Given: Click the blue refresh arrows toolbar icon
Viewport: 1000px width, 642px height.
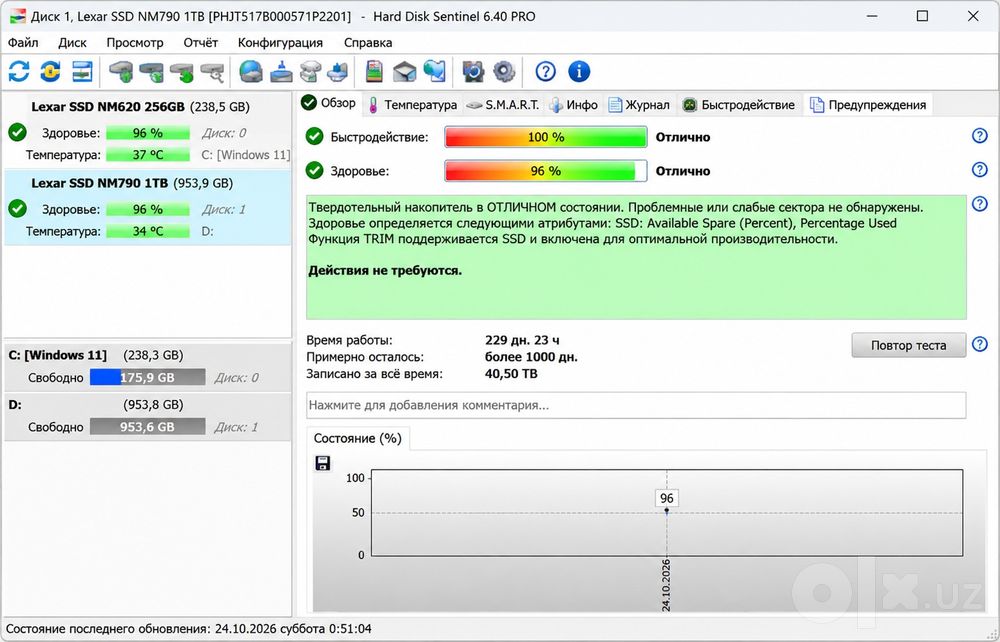Looking at the screenshot, I should point(18,71).
